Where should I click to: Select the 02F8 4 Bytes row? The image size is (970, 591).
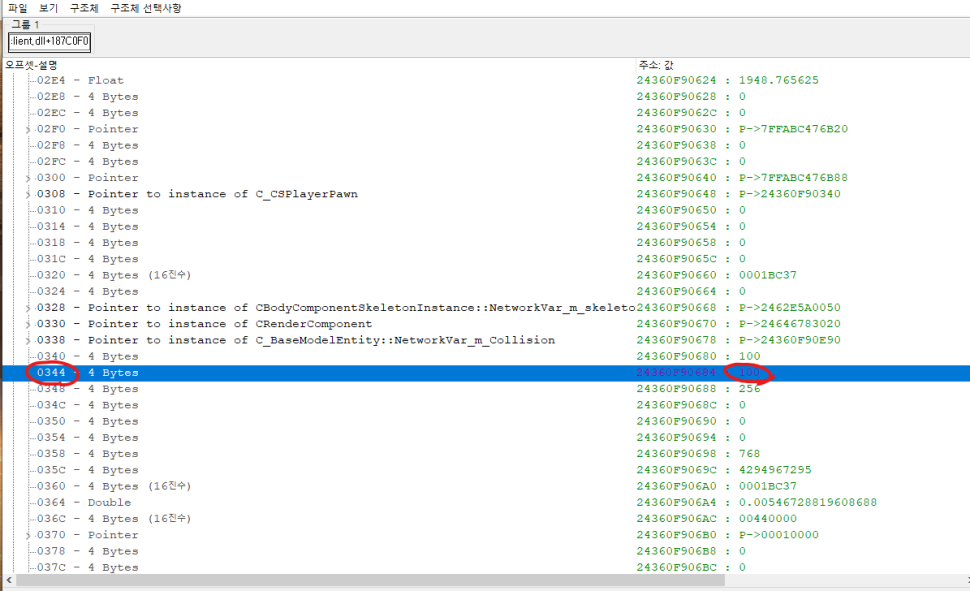87,145
